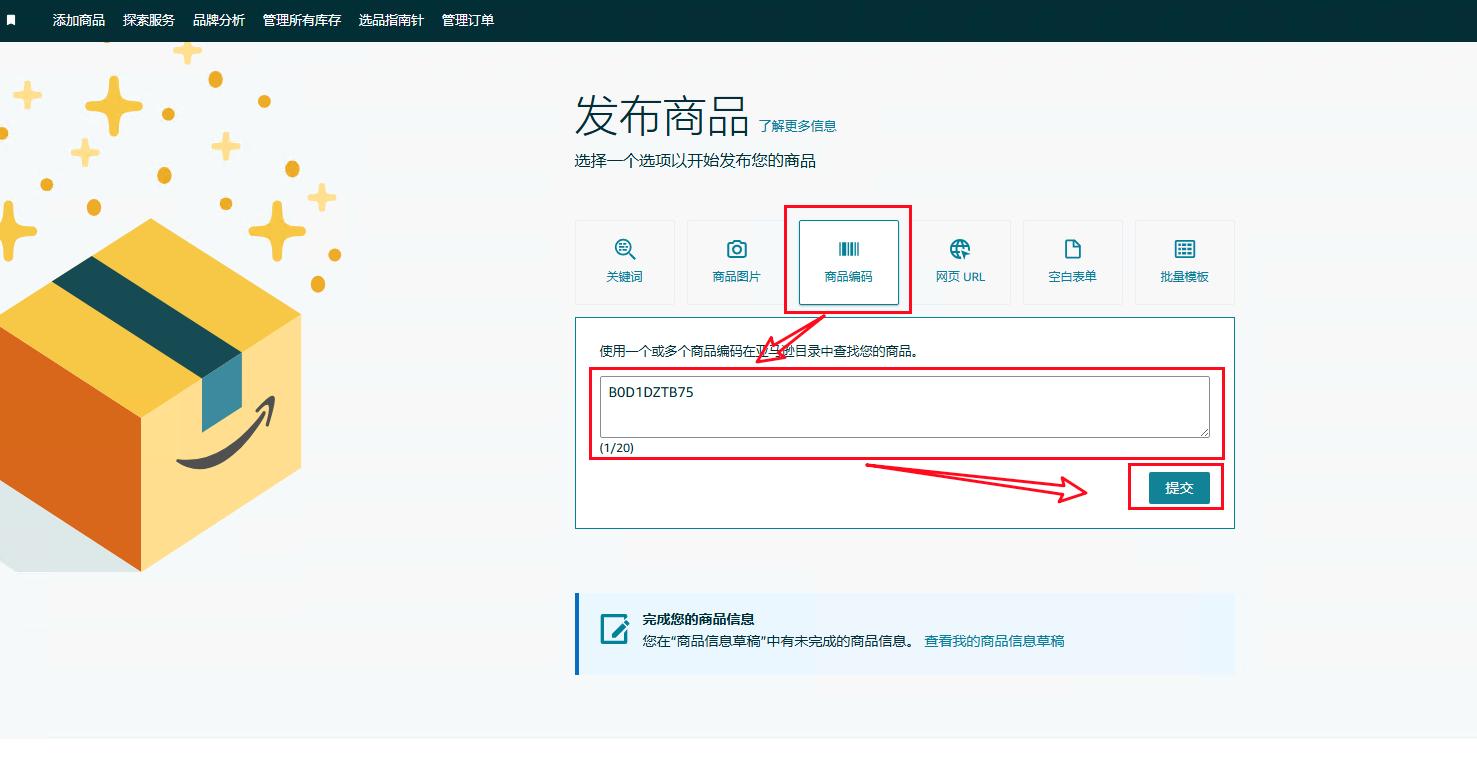The width and height of the screenshot is (1477, 759).
Task: Select the 关键词 search option
Action: click(x=624, y=262)
